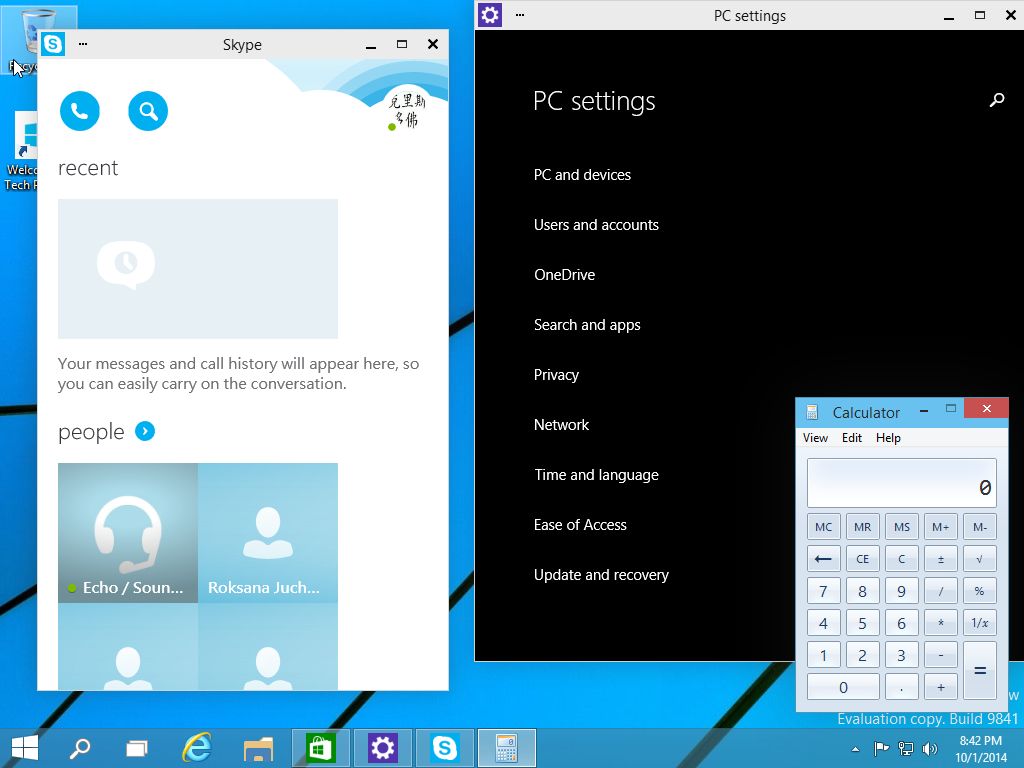Image resolution: width=1024 pixels, height=768 pixels.
Task: Click the plus-minus sign button
Action: (x=941, y=559)
